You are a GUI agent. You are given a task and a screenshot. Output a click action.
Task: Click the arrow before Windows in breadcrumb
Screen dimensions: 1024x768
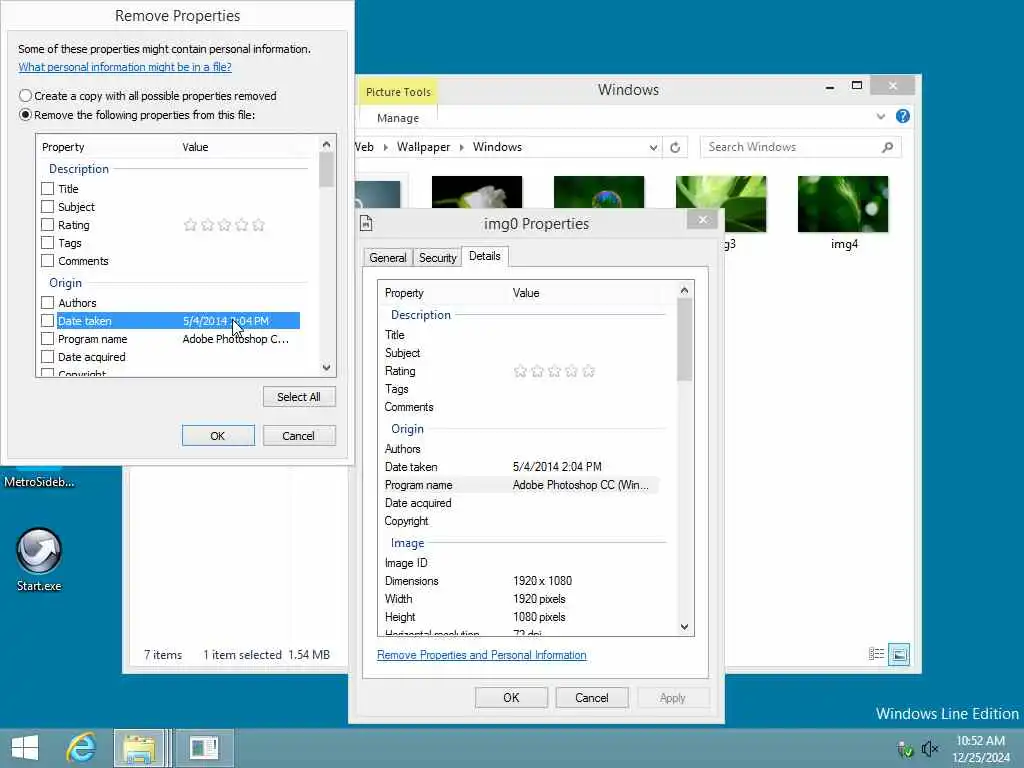461,148
